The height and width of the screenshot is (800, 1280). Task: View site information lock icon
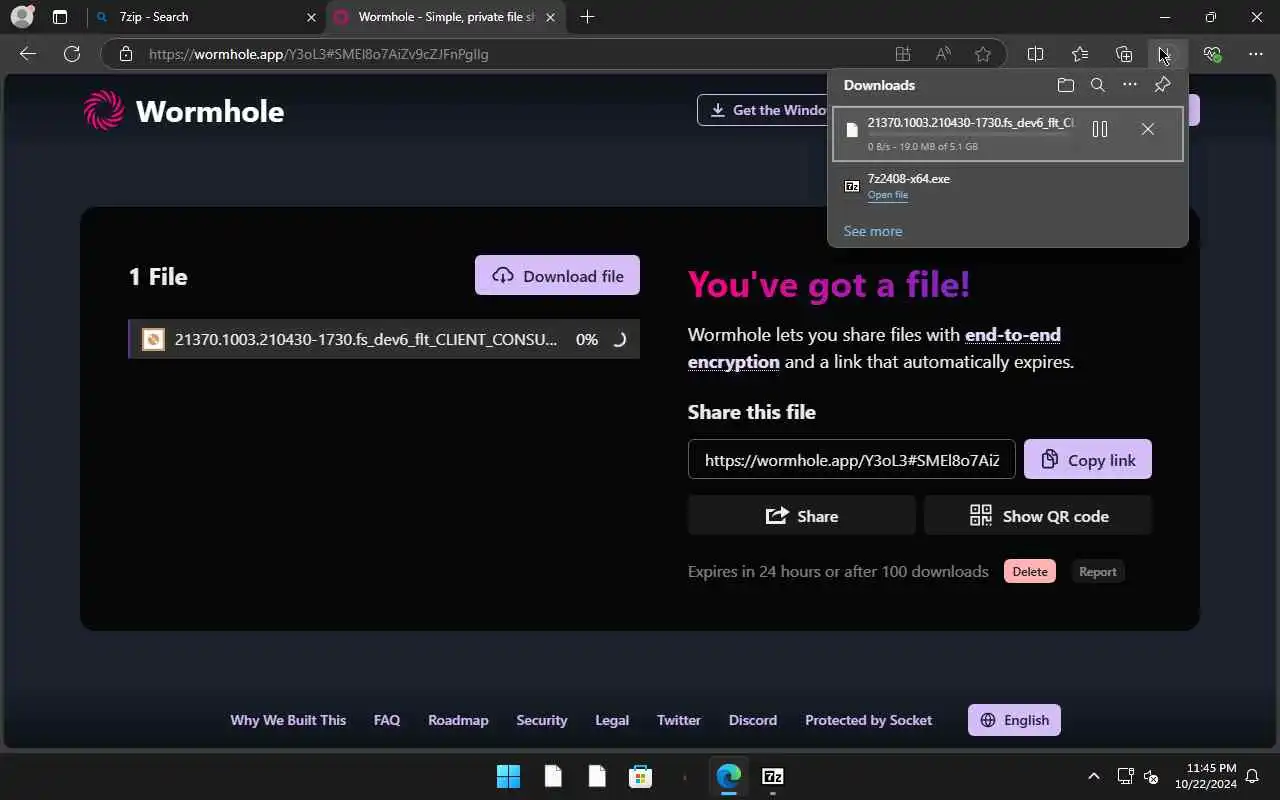point(125,54)
